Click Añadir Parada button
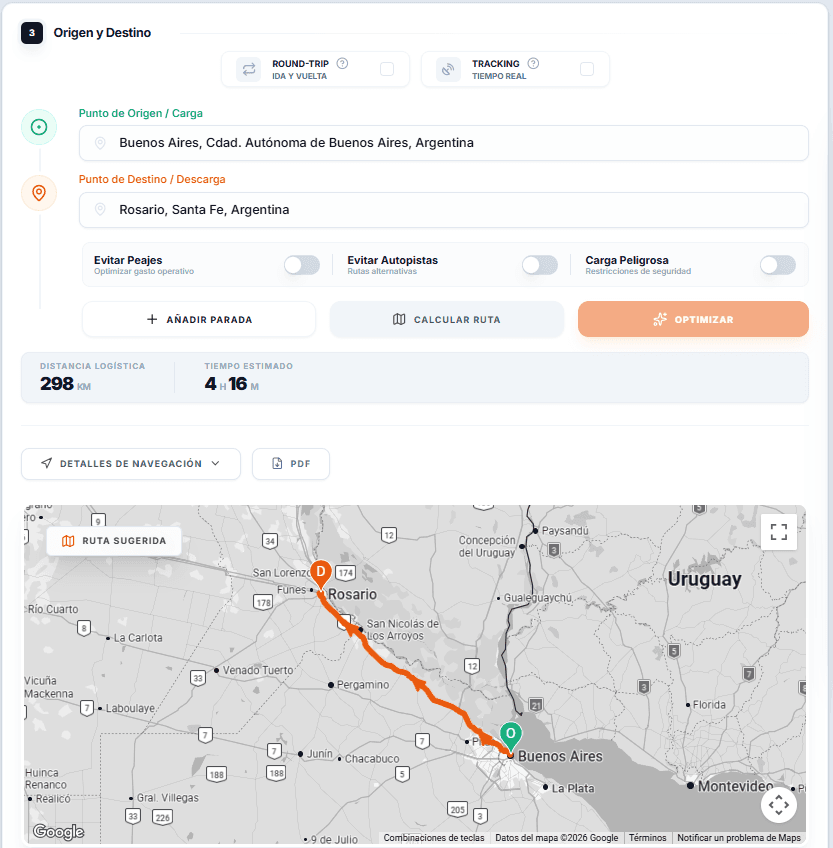 pos(199,319)
